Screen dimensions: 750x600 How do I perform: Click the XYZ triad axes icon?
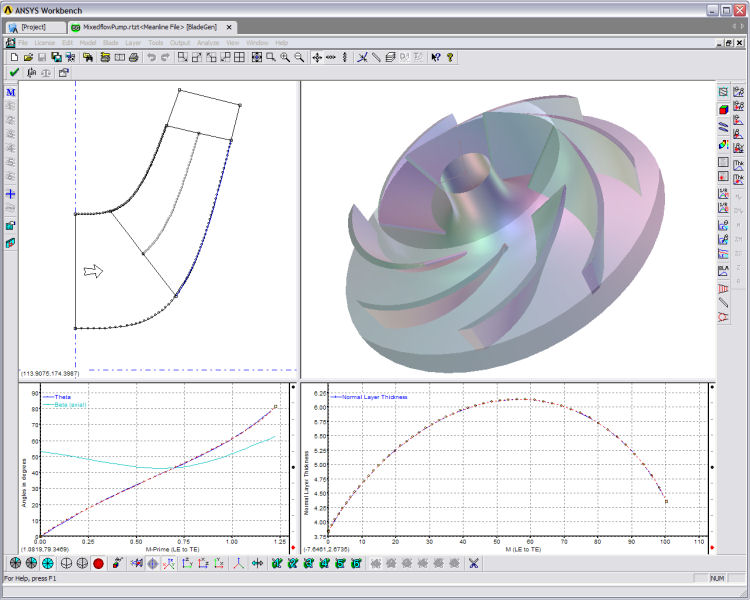click(239, 564)
